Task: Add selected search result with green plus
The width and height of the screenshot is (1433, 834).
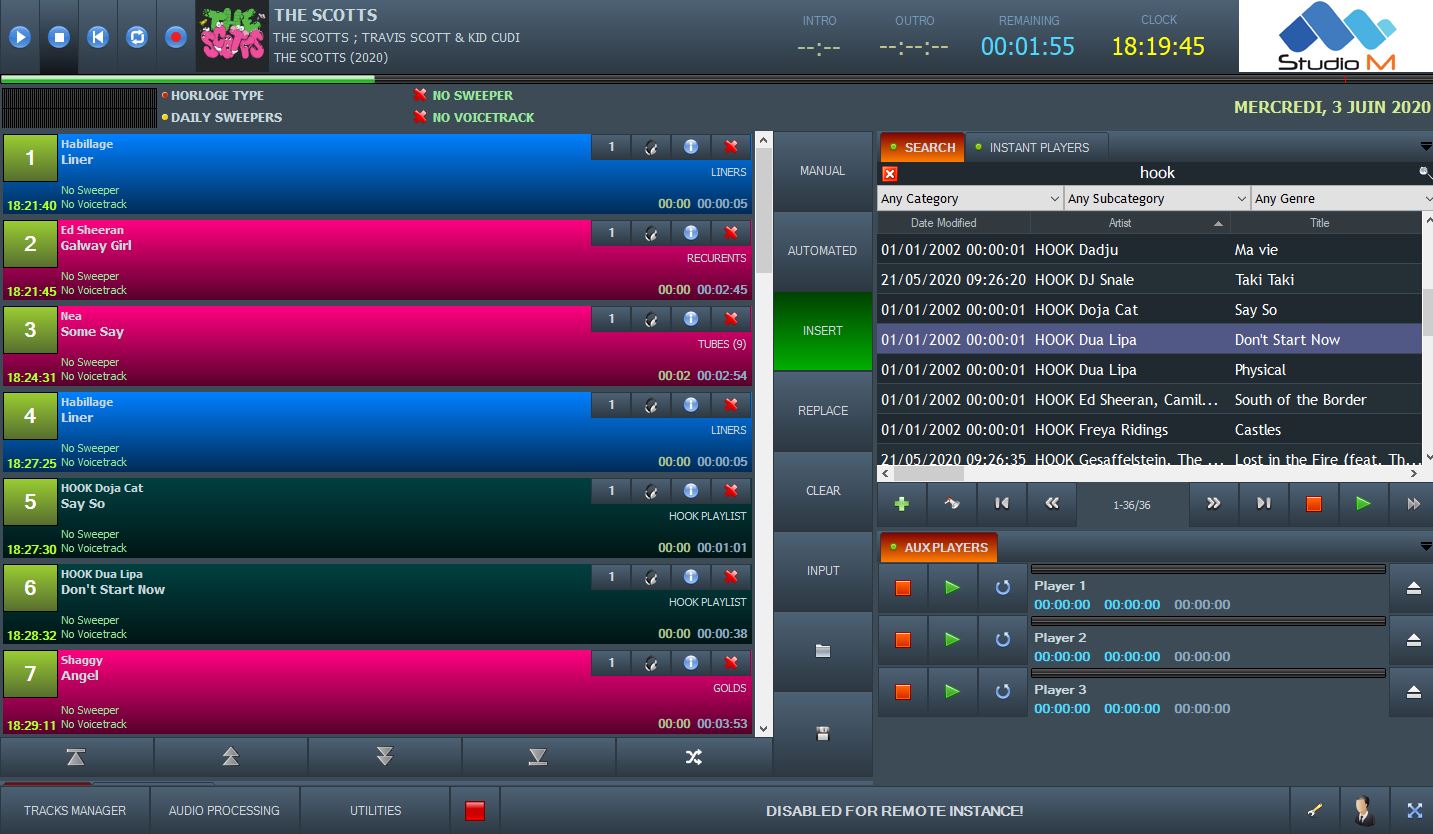Action: (902, 504)
